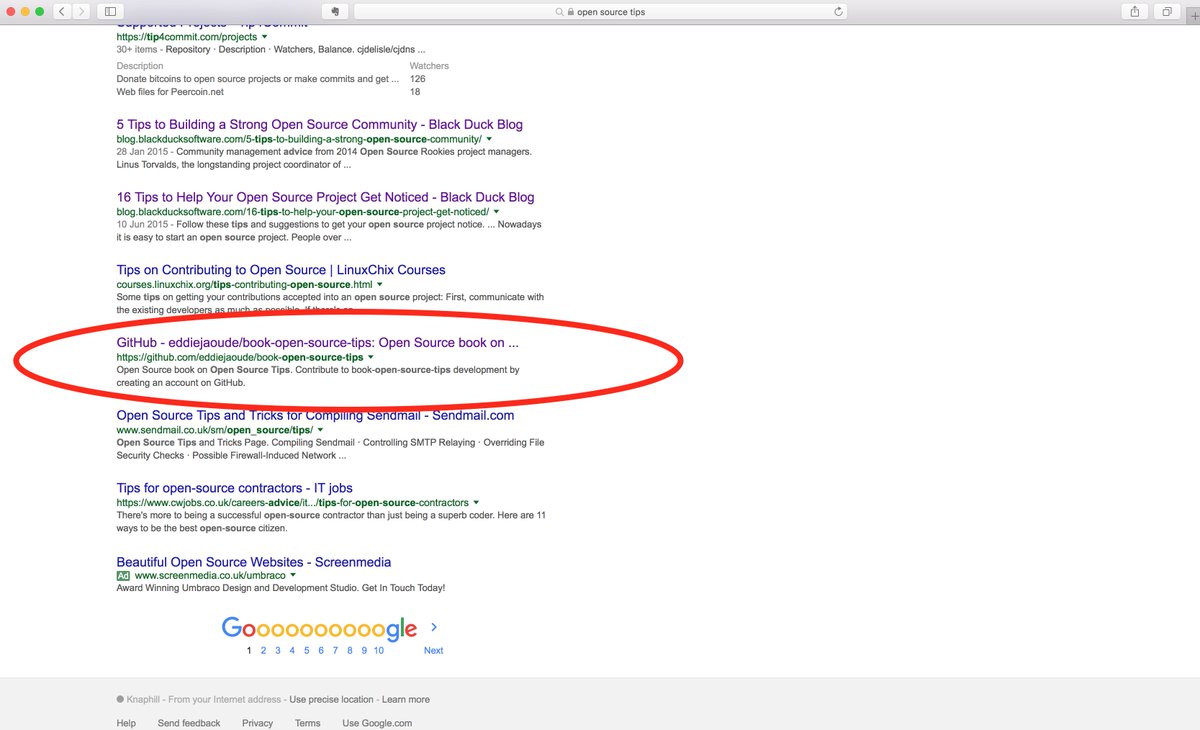Open the Safari extension icon beside address bar

[337, 11]
